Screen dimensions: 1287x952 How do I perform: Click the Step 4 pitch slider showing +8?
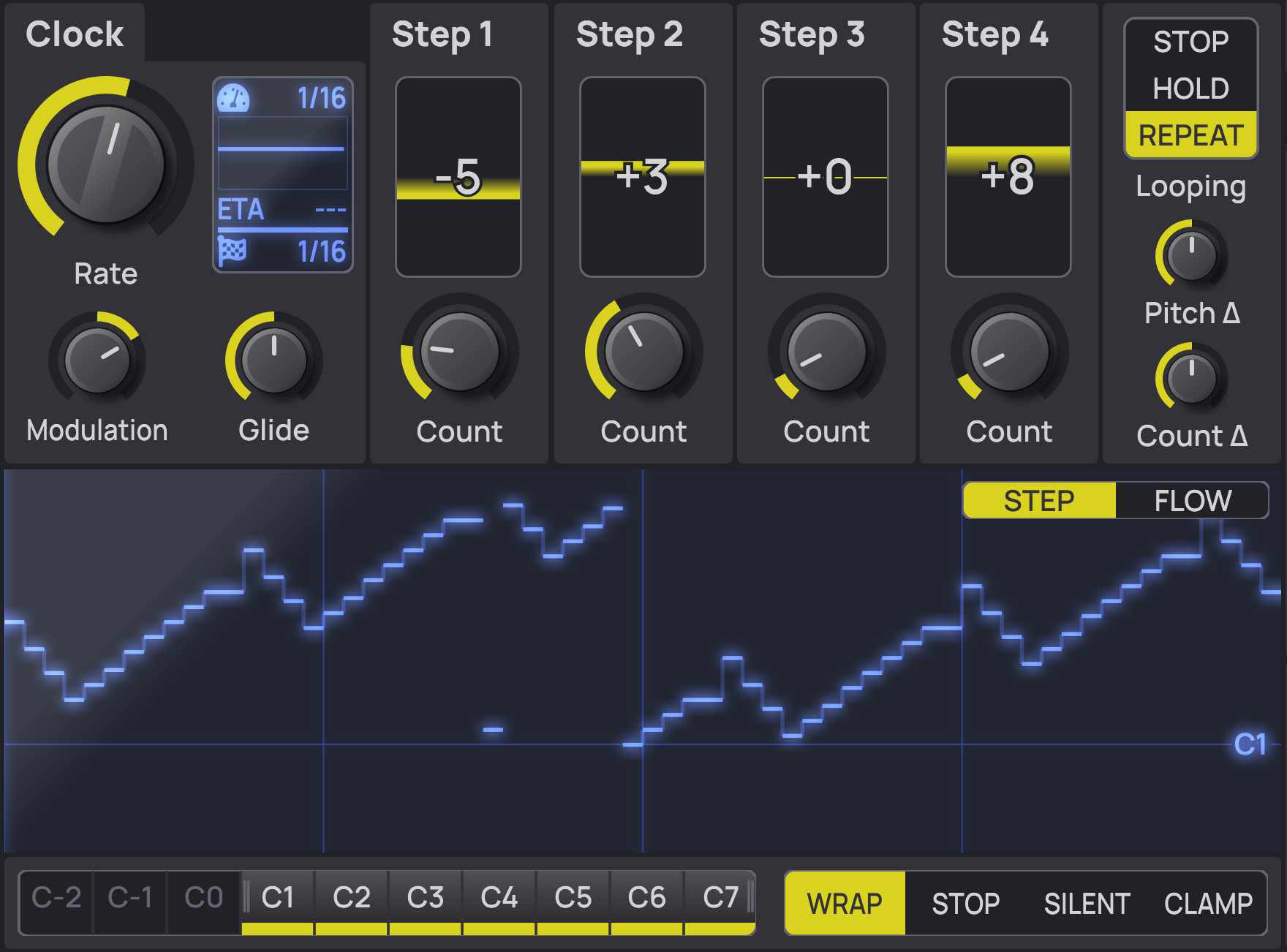point(1008,177)
